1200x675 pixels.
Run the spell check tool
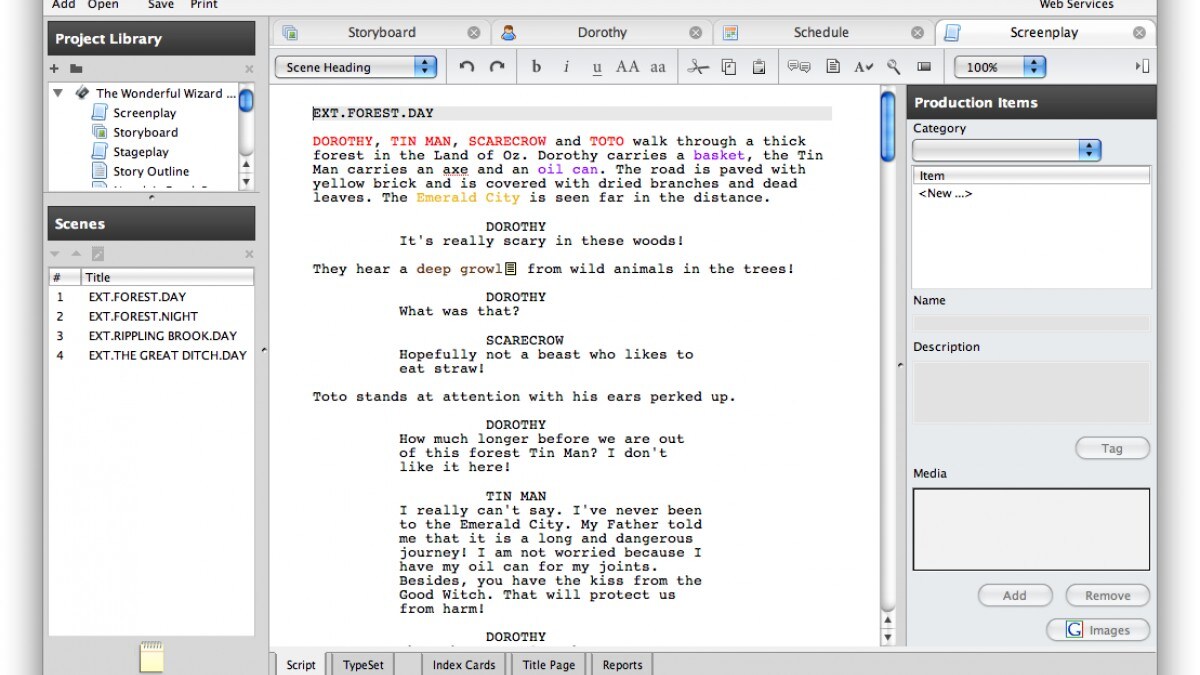tap(862, 66)
